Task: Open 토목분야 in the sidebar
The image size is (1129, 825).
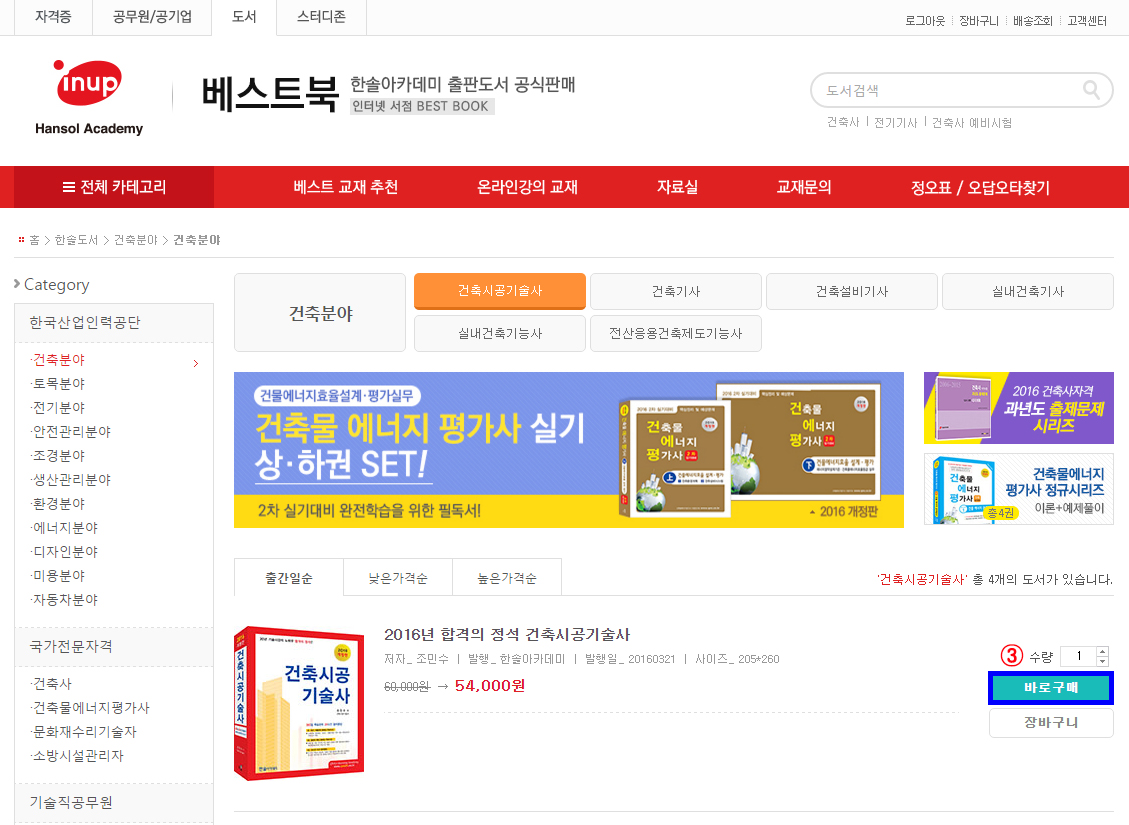Action: (58, 384)
